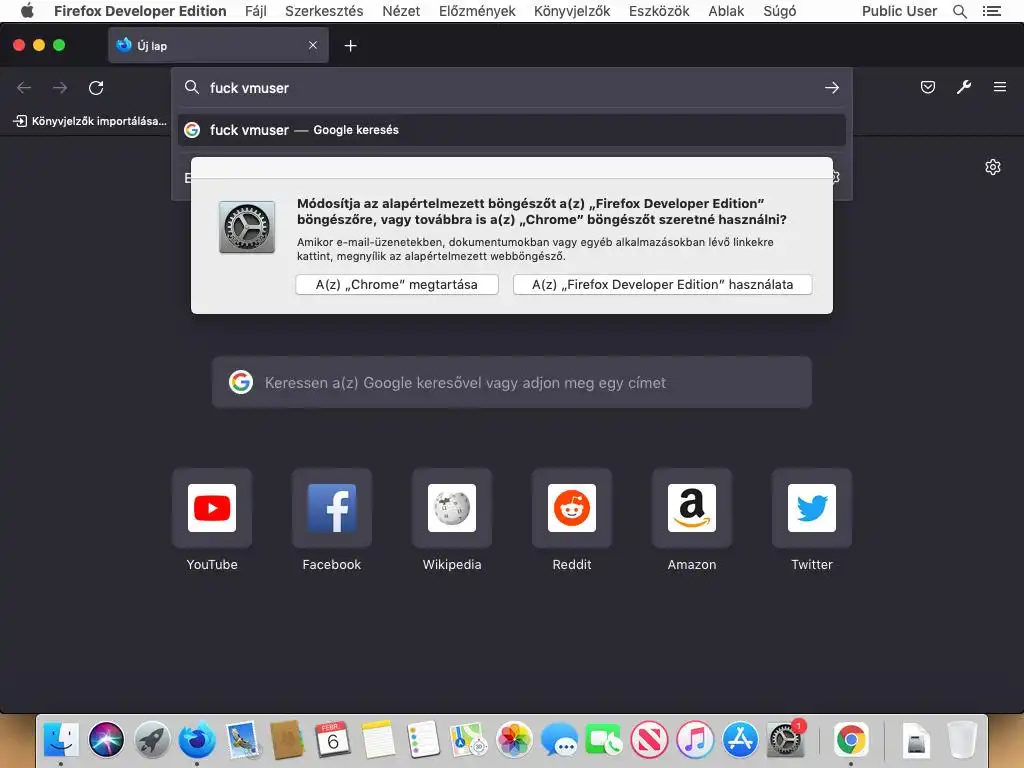Click the A(z) „Chrome” megtartása button
The width and height of the screenshot is (1024, 768).
[x=397, y=285]
